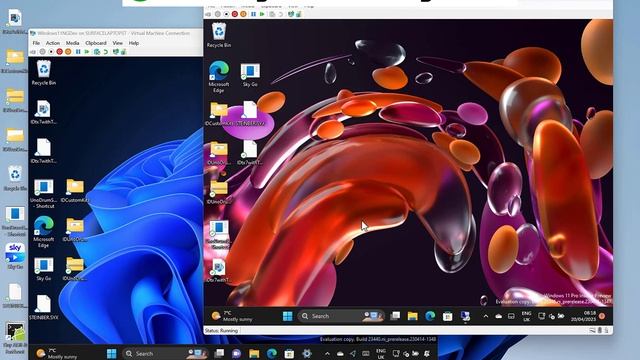The width and height of the screenshot is (640, 360).
Task: Click ENG UK language indicator in right VM
Action: (x=527, y=316)
